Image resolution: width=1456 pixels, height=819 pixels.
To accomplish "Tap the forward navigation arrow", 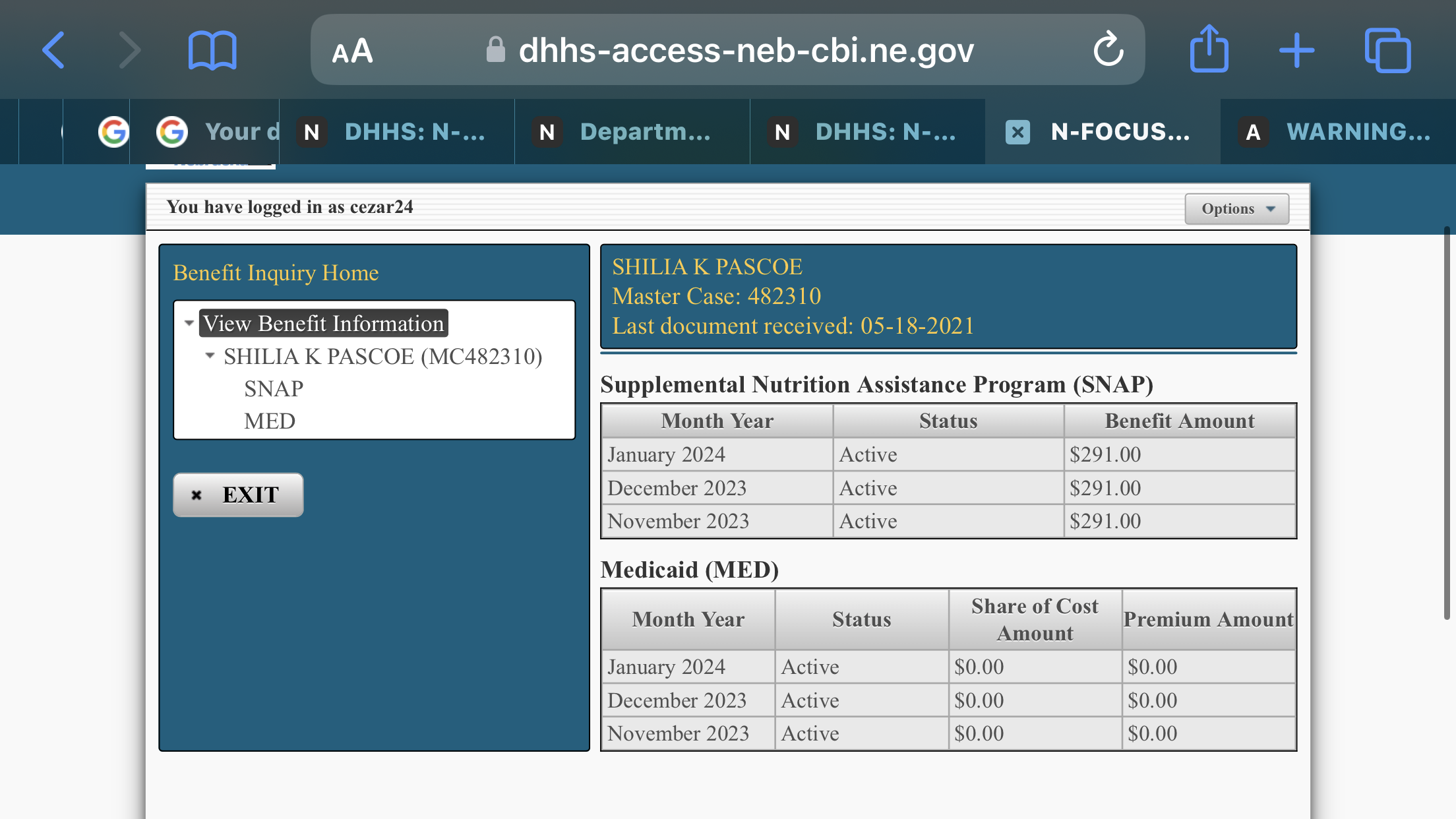I will pos(130,50).
